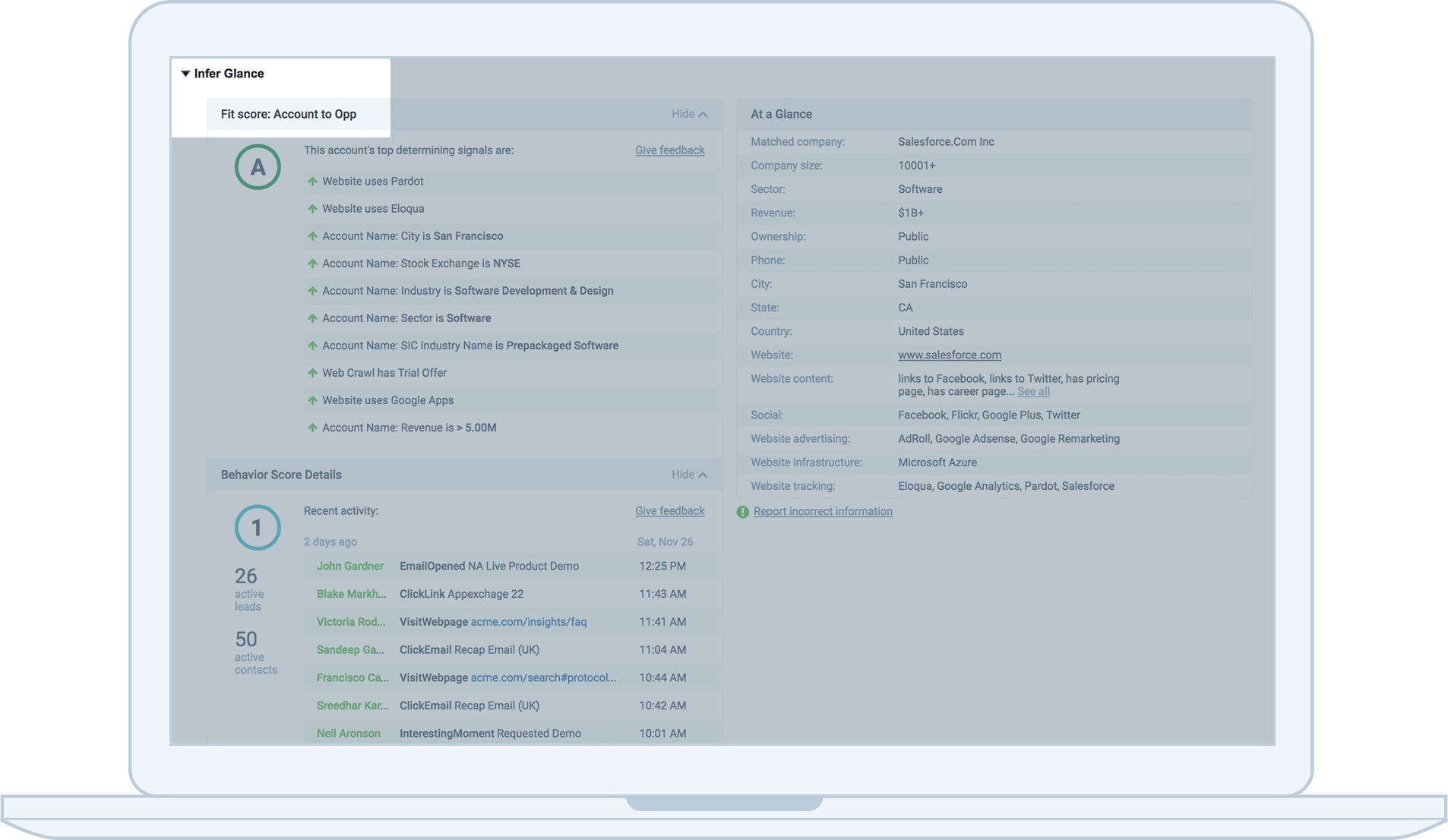Click Website infrastructure value Microsoft Azure

pyautogui.click(x=937, y=463)
